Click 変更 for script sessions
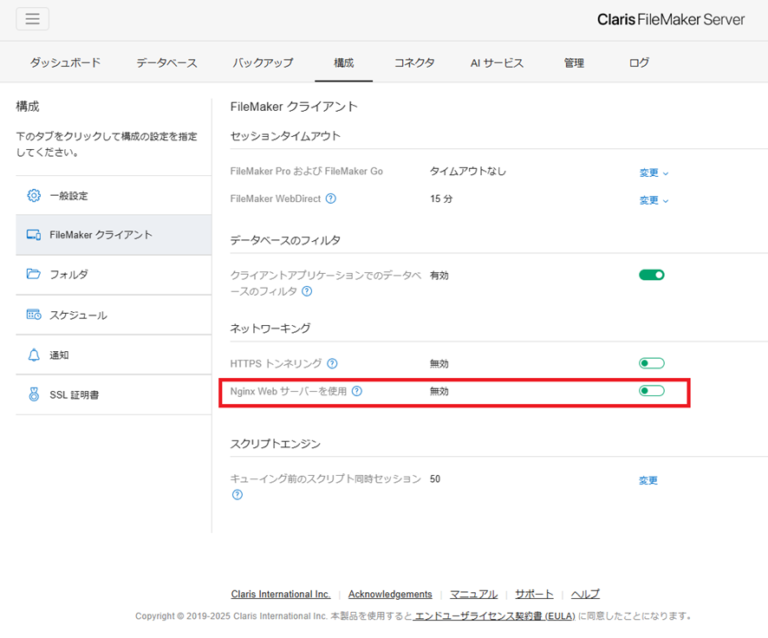The width and height of the screenshot is (768, 638). (x=649, y=480)
